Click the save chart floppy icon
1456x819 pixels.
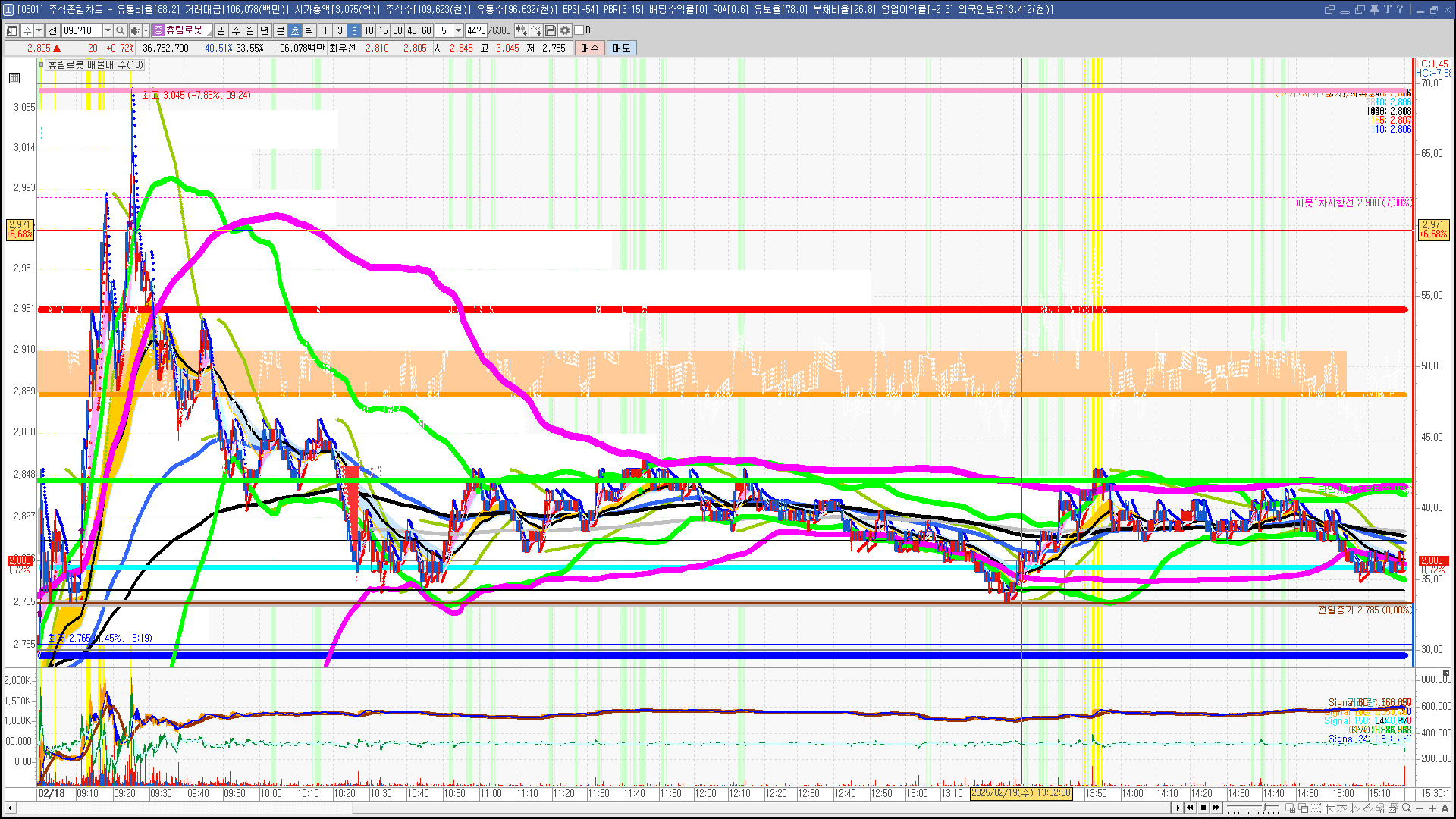coord(551,30)
